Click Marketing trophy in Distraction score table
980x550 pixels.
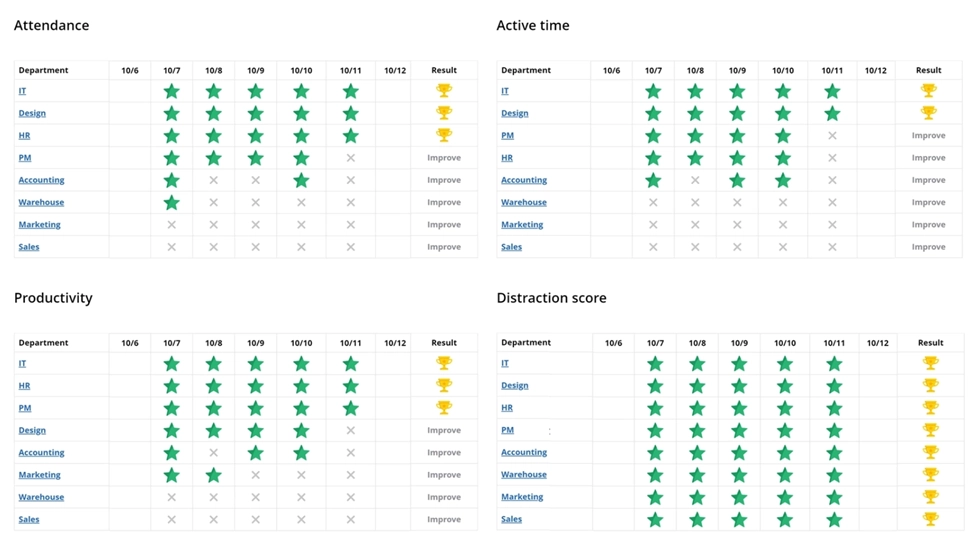click(x=931, y=497)
